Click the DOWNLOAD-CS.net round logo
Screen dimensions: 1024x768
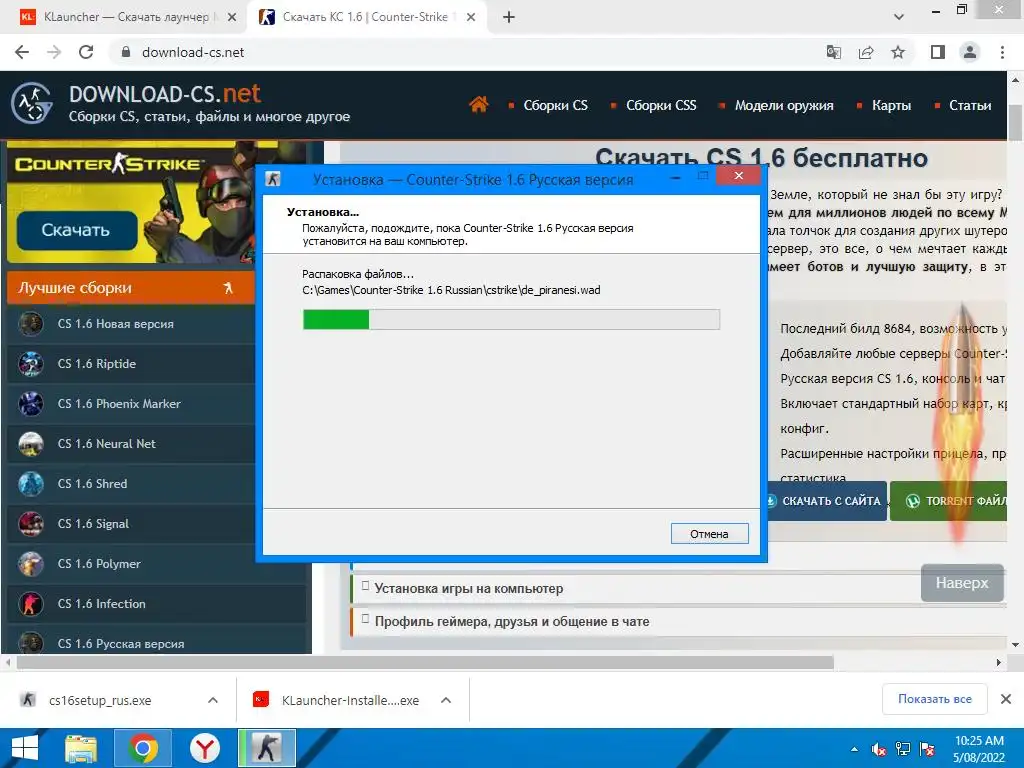[x=31, y=103]
